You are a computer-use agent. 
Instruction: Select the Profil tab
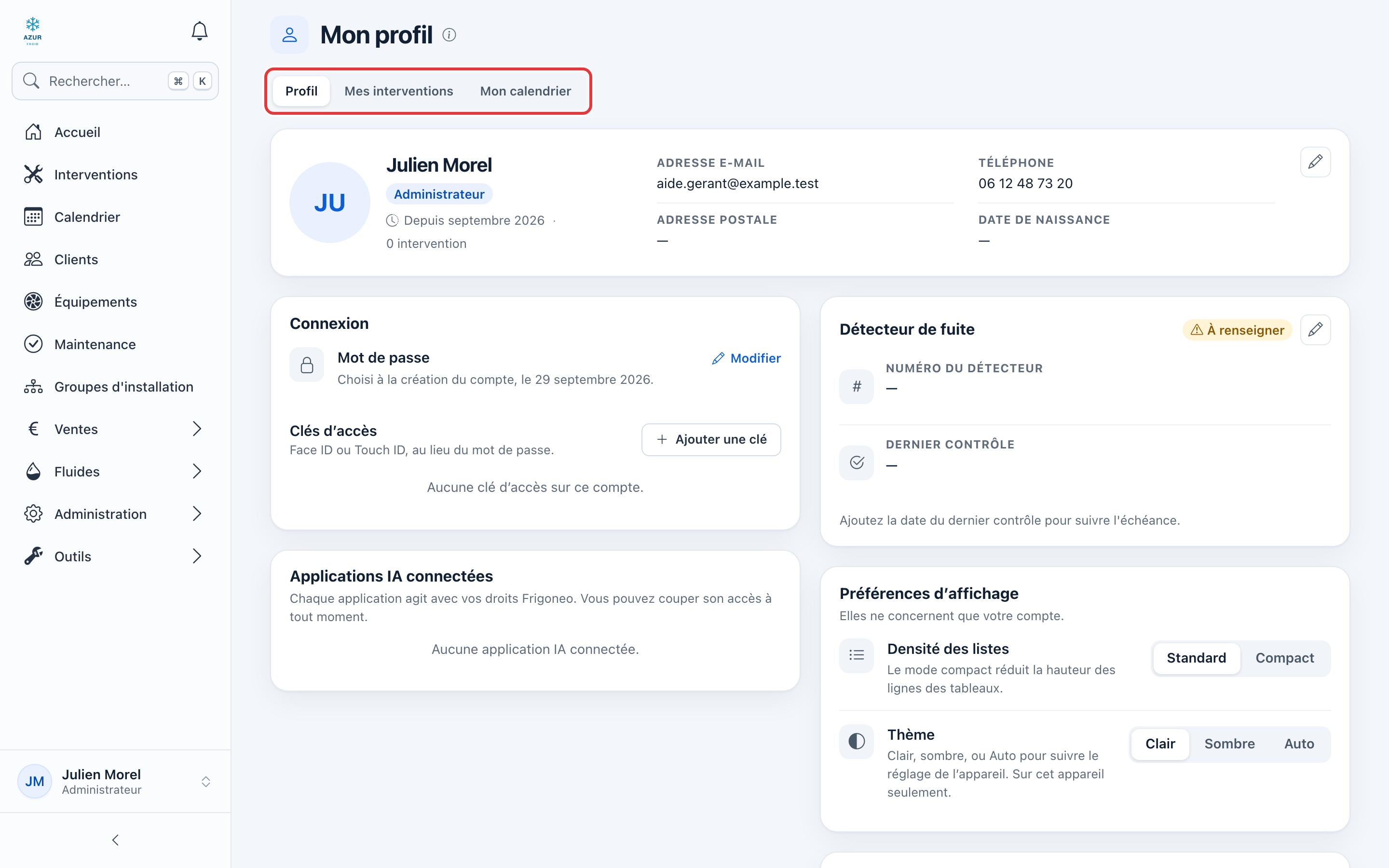click(301, 91)
